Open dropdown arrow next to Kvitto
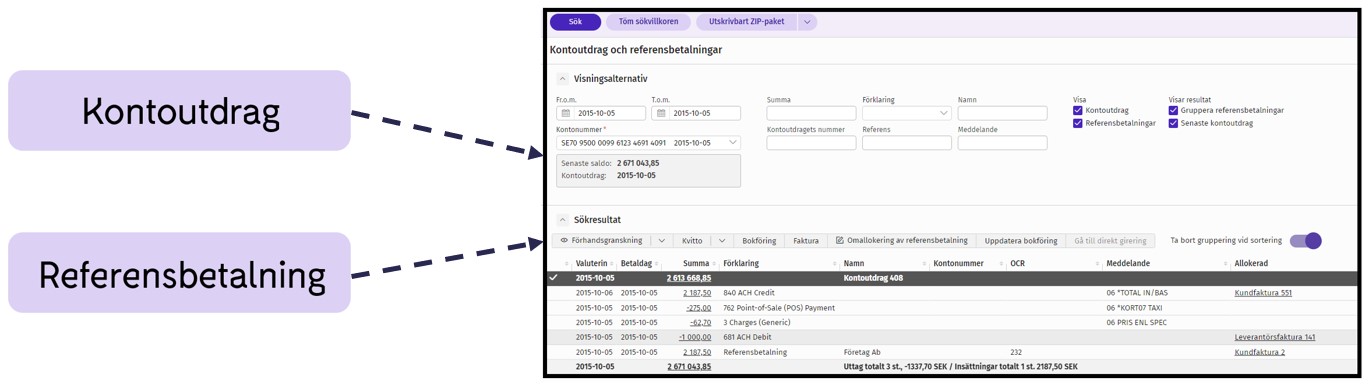 722,241
